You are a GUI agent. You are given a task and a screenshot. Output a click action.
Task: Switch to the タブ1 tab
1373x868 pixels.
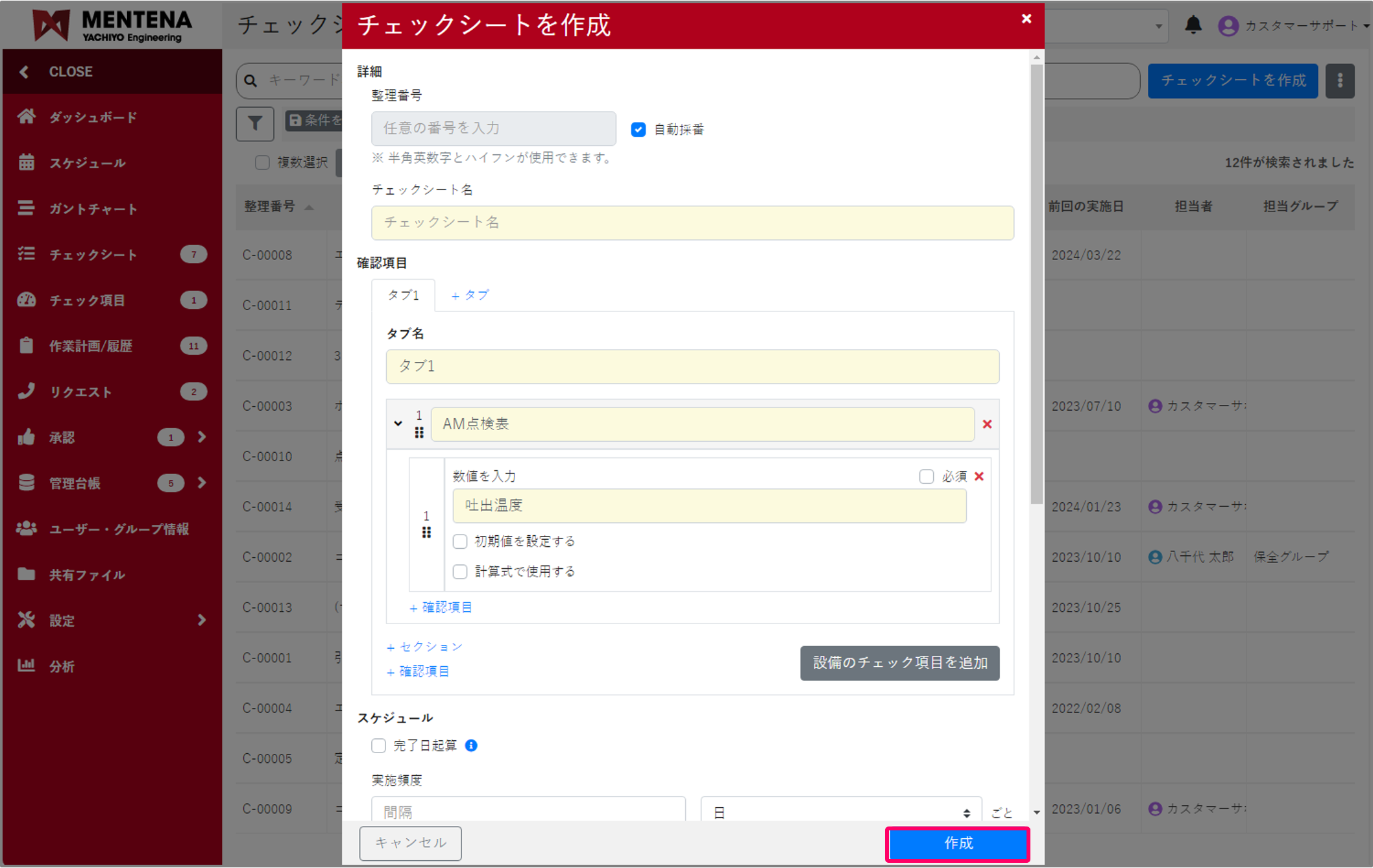coord(402,295)
